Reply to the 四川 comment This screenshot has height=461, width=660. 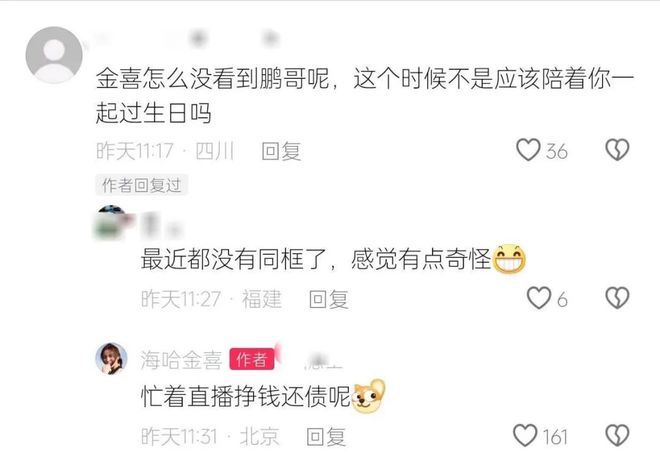pos(281,151)
